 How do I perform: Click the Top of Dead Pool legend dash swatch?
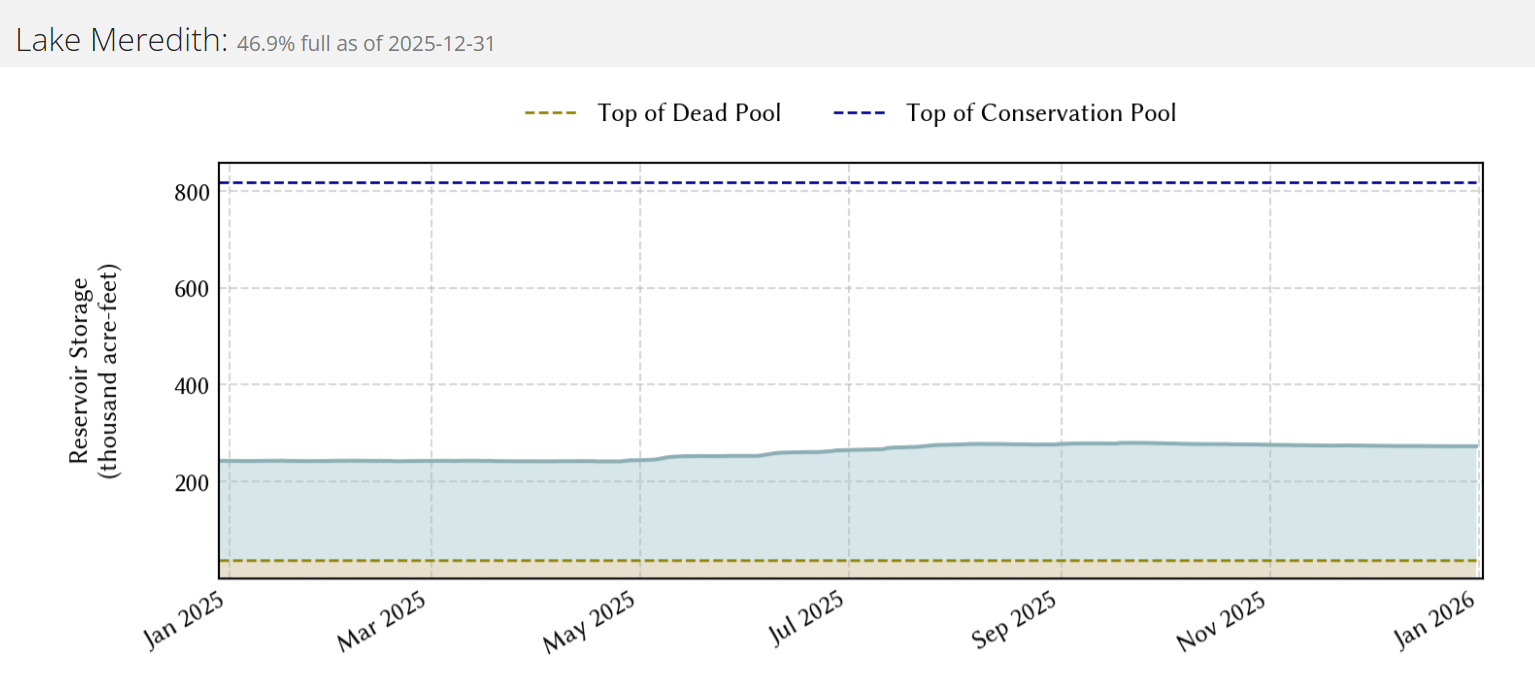pos(551,113)
